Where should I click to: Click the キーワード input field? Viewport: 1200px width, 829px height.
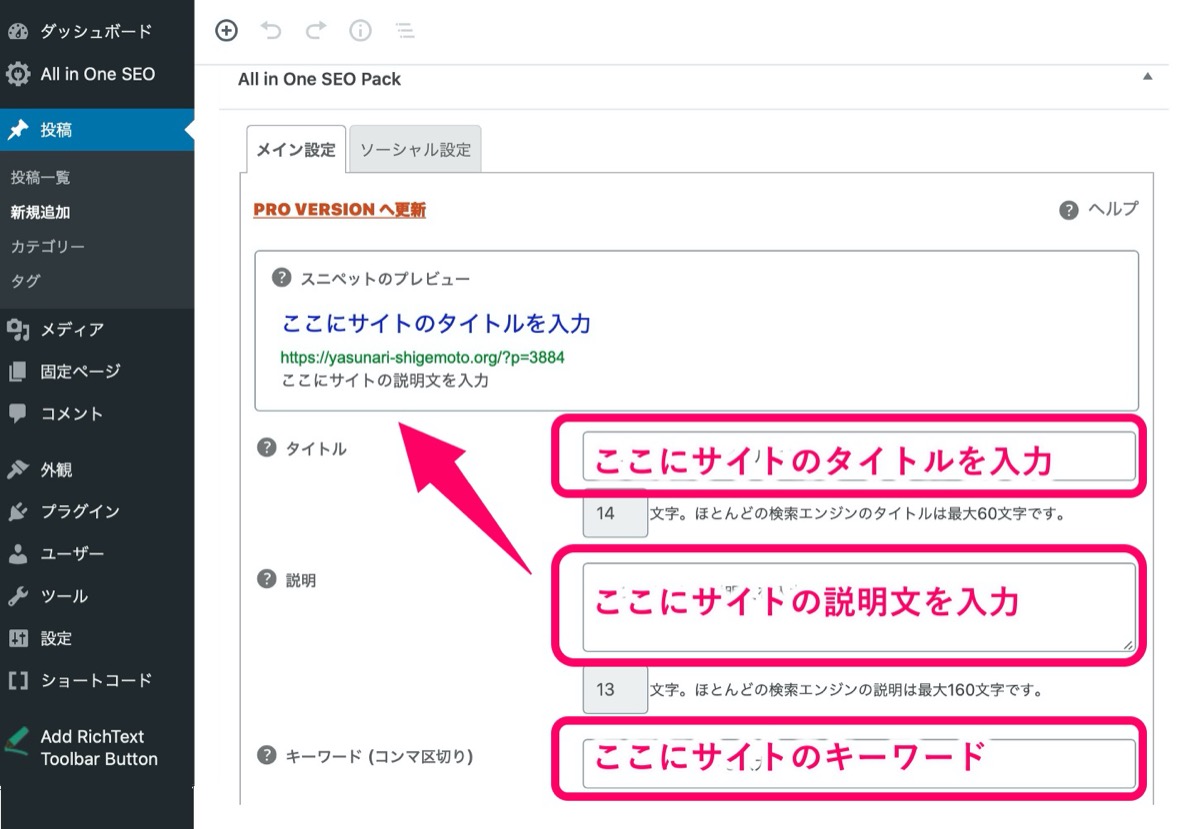859,764
